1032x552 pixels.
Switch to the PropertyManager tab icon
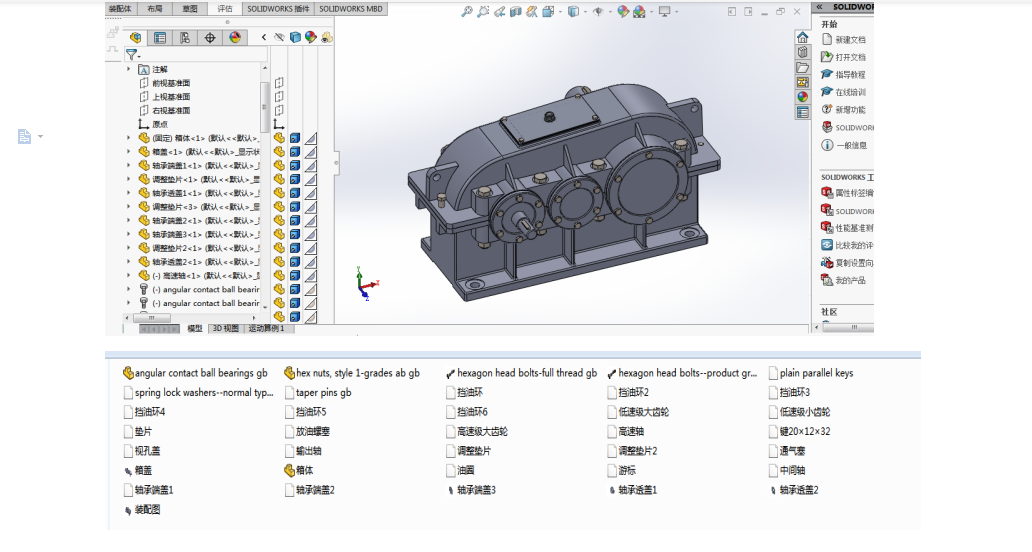(160, 38)
